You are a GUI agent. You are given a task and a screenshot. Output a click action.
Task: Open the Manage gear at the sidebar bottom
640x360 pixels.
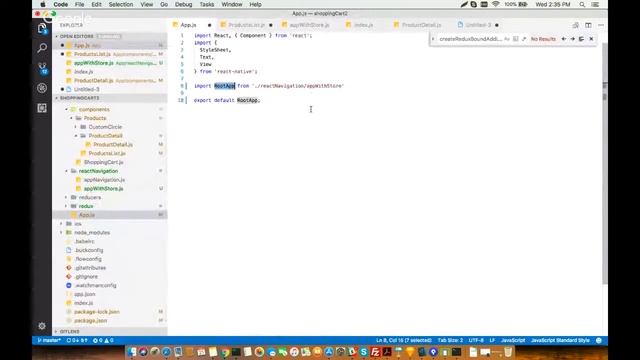click(x=42, y=326)
